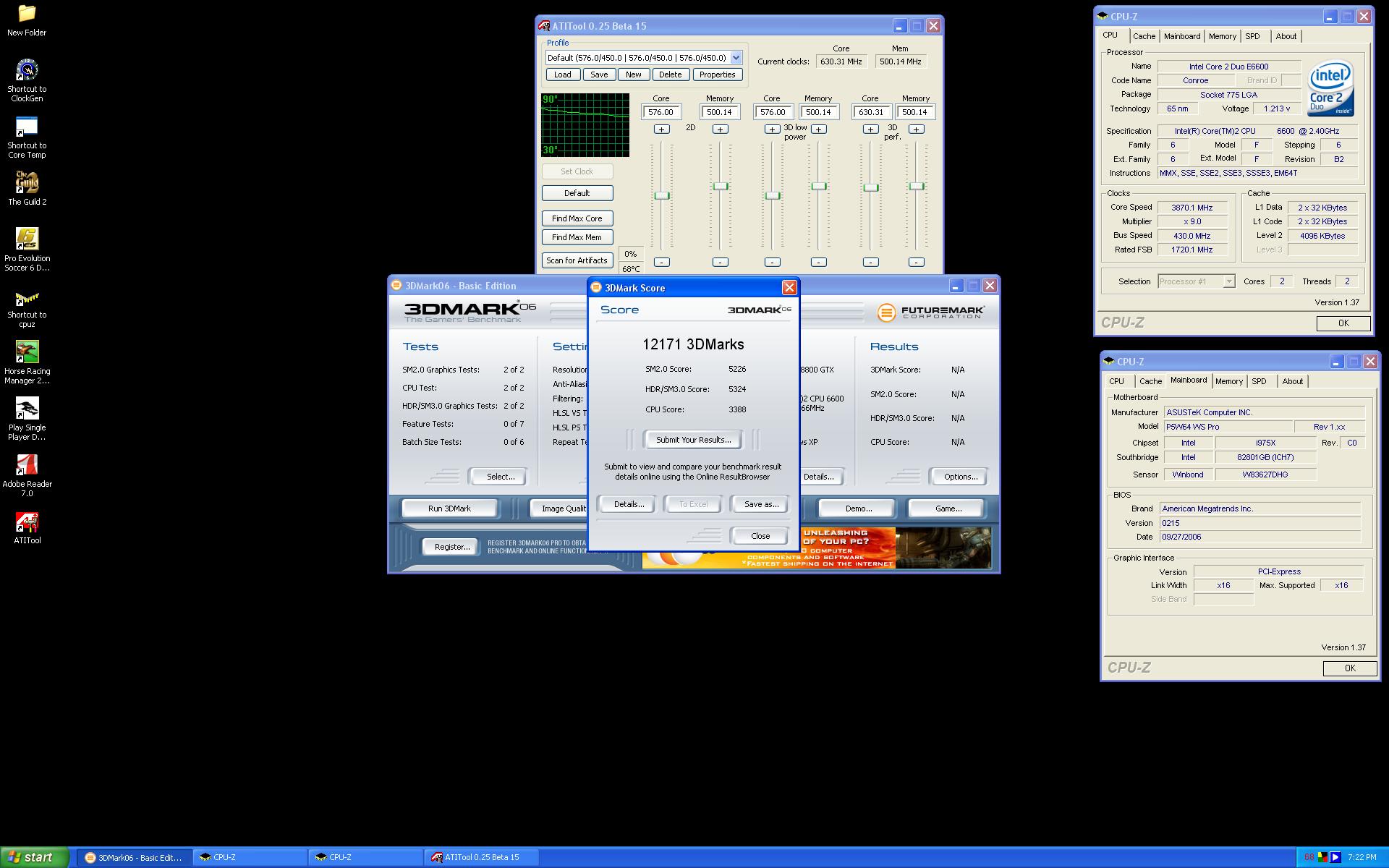Image resolution: width=1389 pixels, height=868 pixels.
Task: Click Find Max Mem button
Action: tap(577, 237)
